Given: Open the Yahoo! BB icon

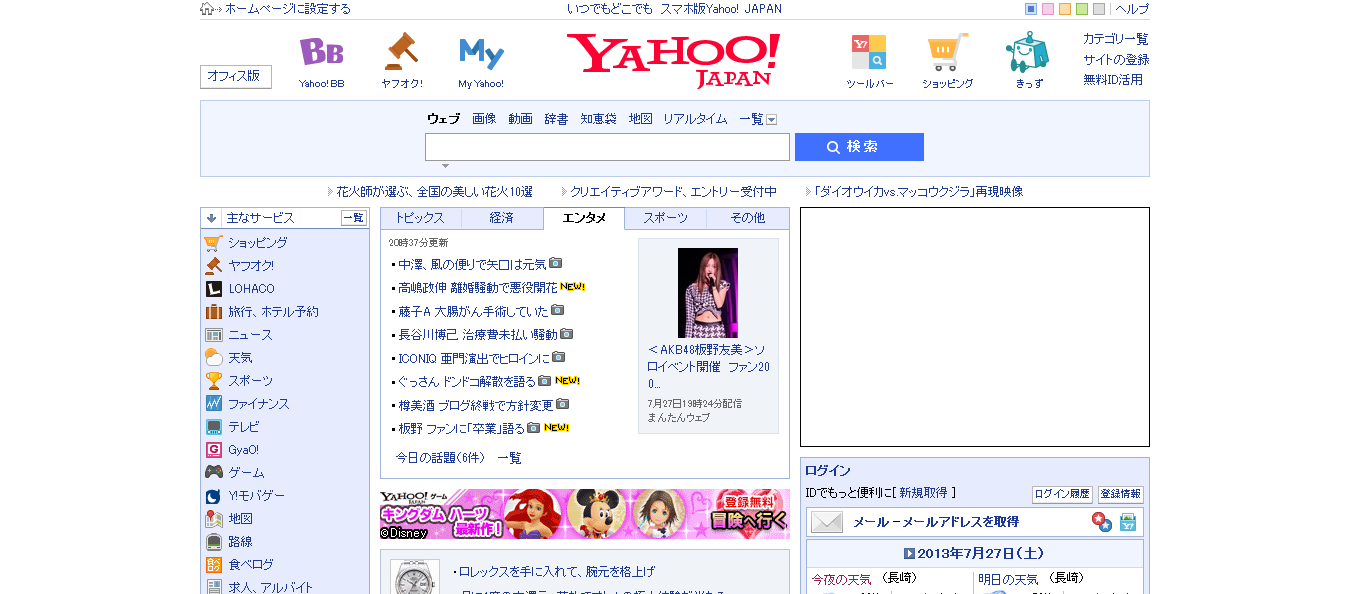Looking at the screenshot, I should coord(321,52).
